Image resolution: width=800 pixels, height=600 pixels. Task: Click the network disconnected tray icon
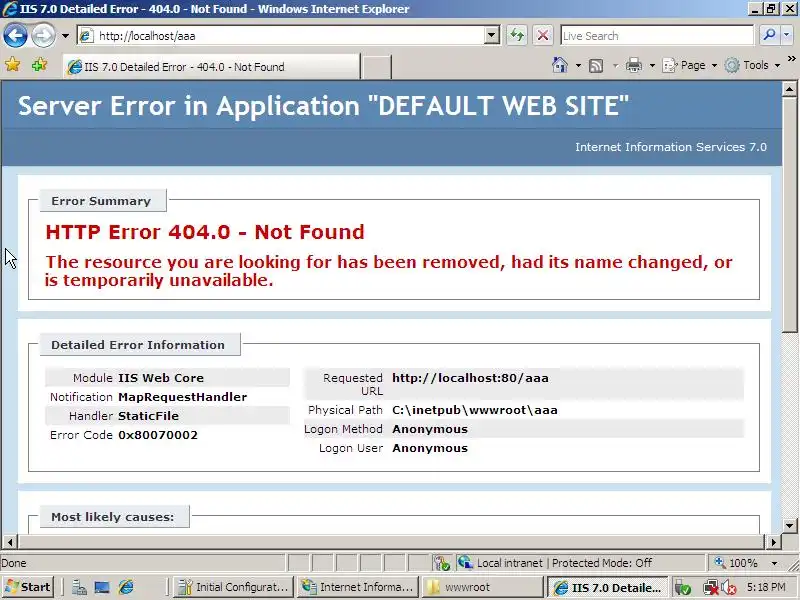tap(710, 588)
